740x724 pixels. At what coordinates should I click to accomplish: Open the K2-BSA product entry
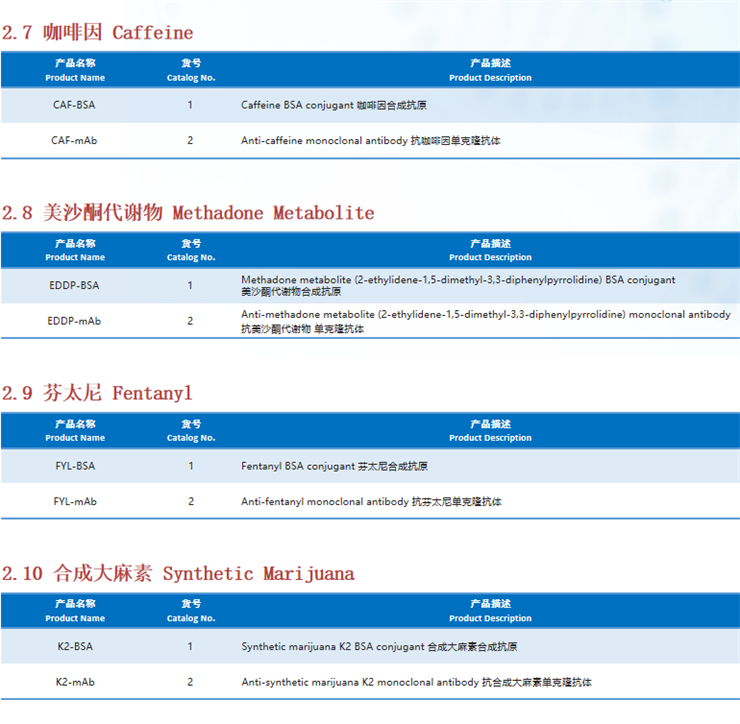pyautogui.click(x=74, y=646)
